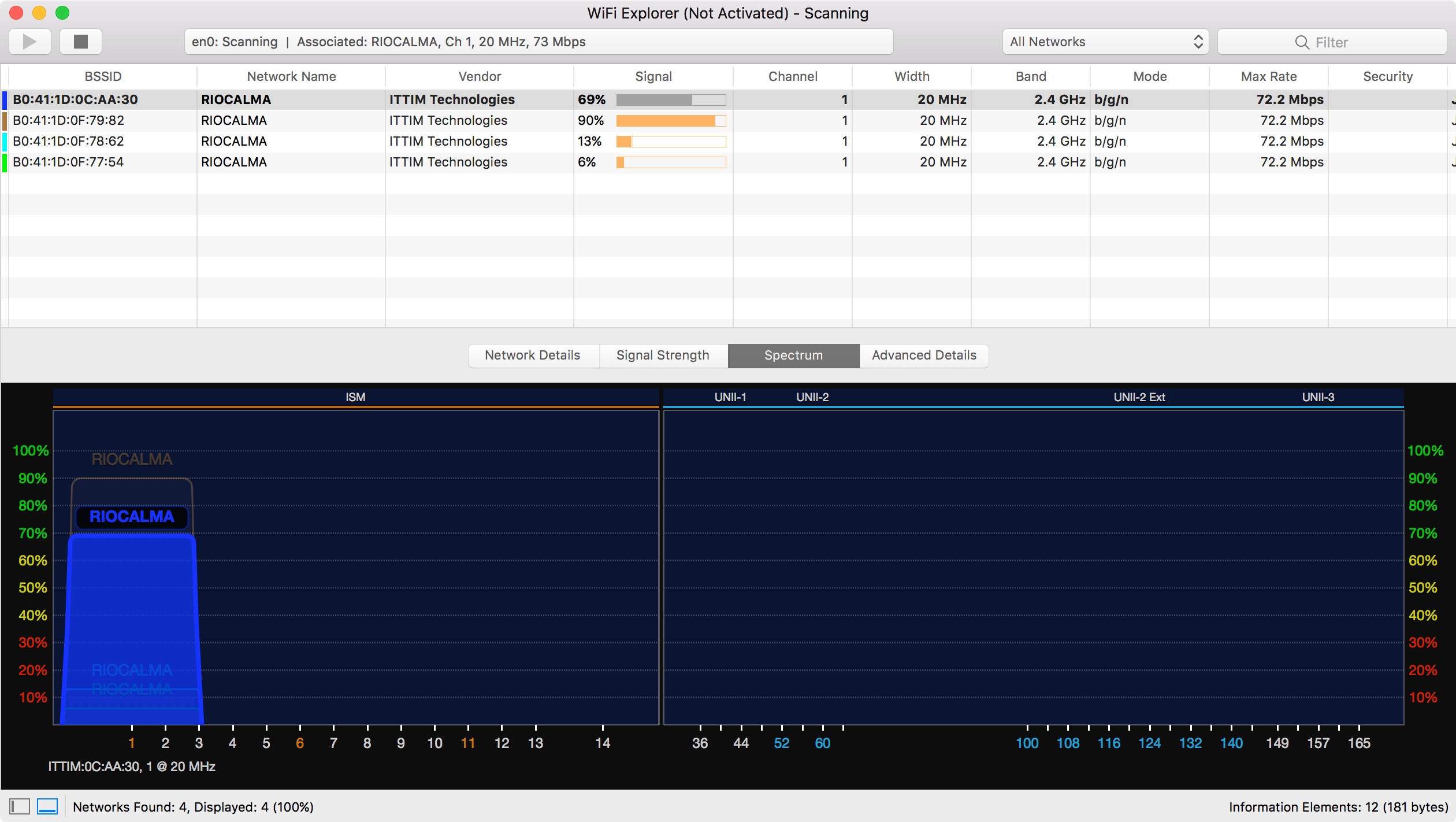Viewport: 1456px width, 822px height.
Task: Sort by the BSSID column header
Action: coord(103,77)
